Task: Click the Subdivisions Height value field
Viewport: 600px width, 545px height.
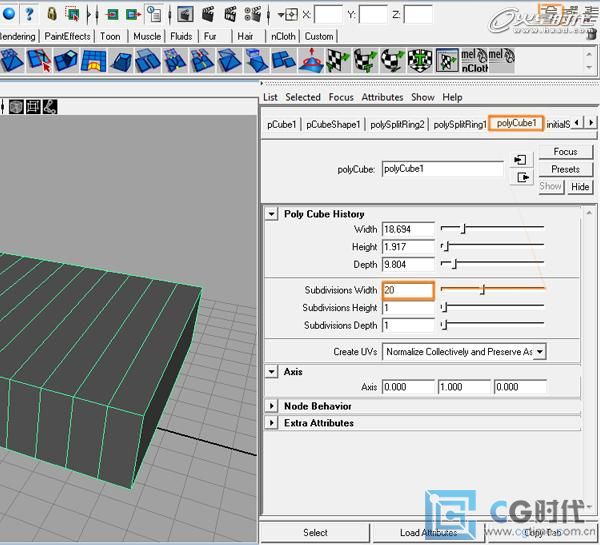Action: [408, 307]
